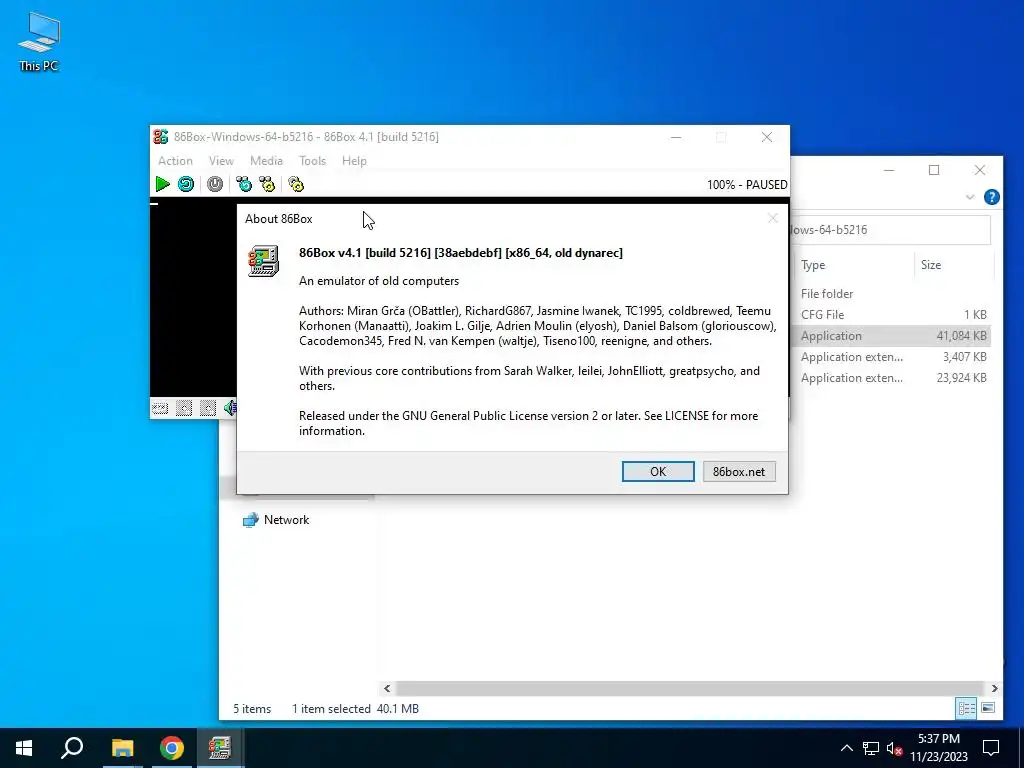Click the sound speaker icon in 86Box status bar
1024x768 pixels.
tap(230, 409)
